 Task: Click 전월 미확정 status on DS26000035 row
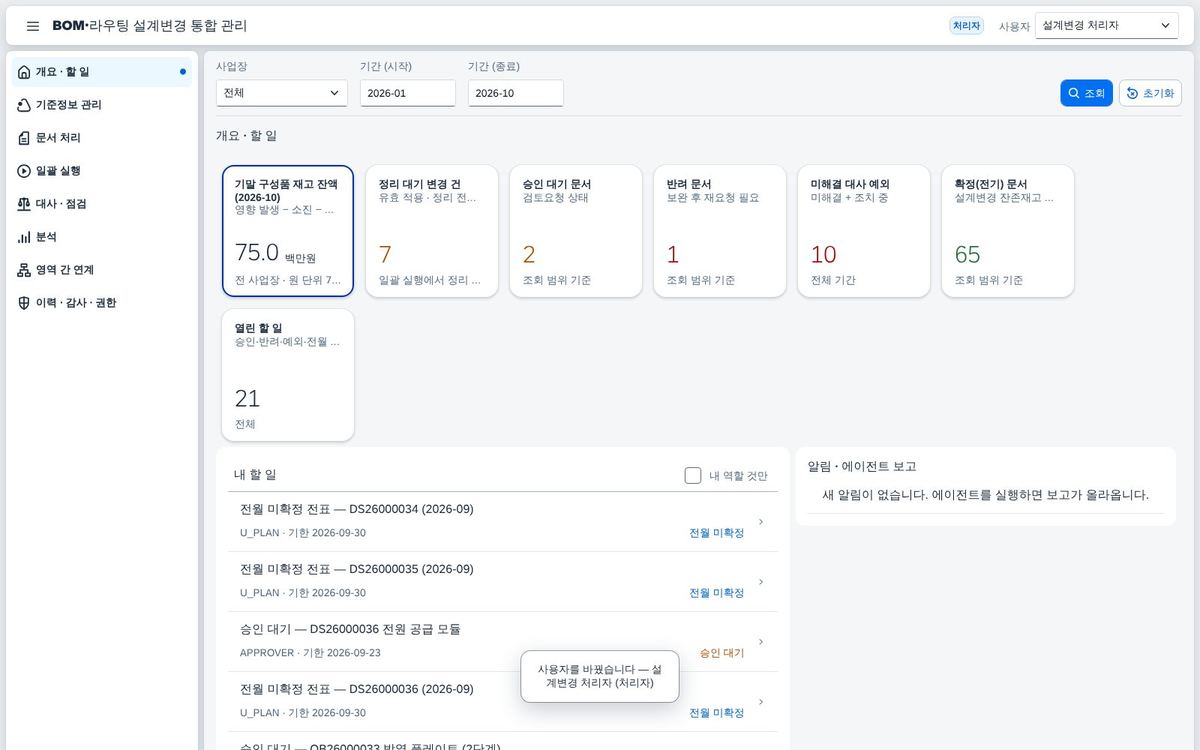(x=717, y=593)
